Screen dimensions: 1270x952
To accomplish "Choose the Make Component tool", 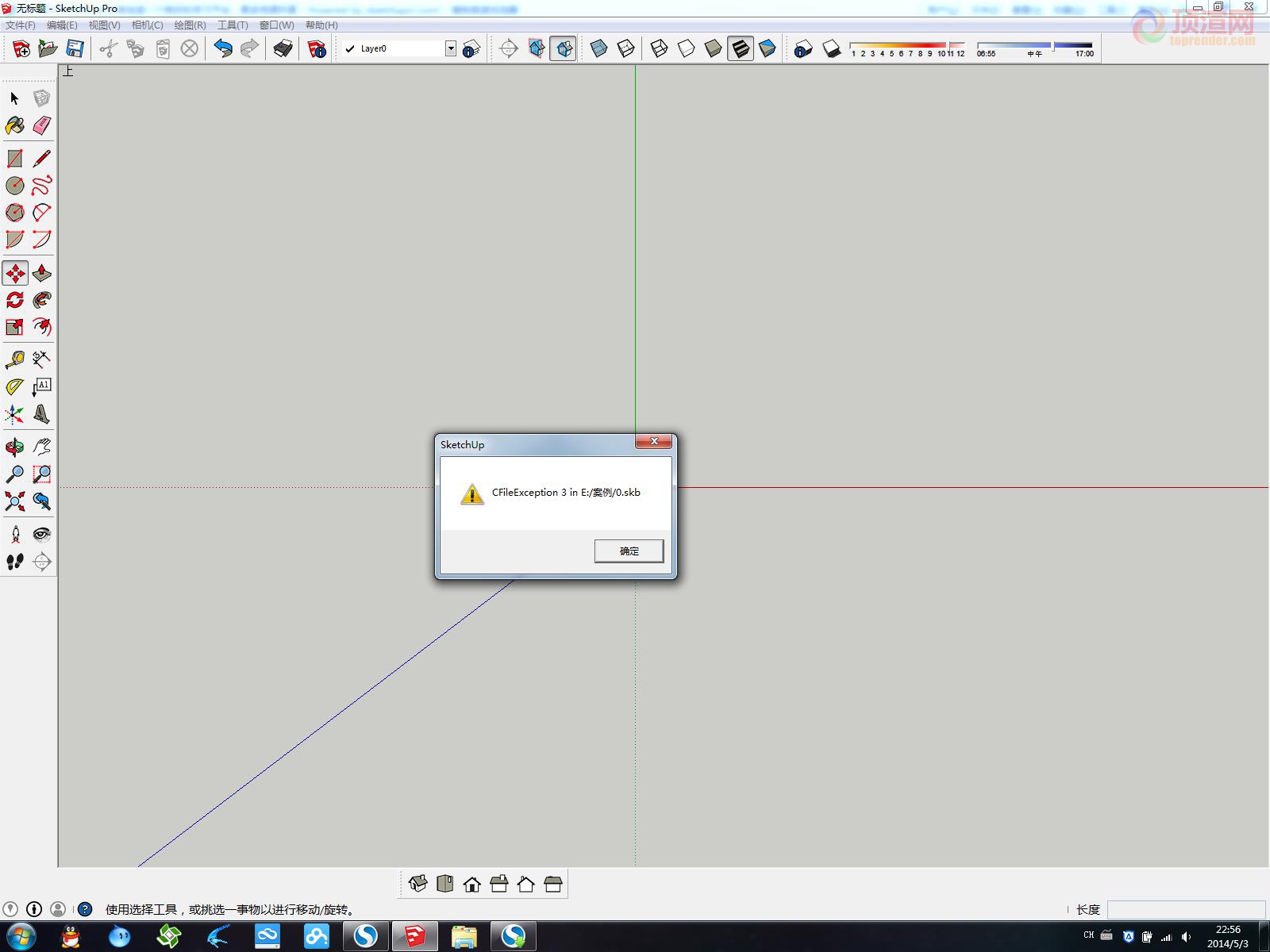I will (x=41, y=98).
